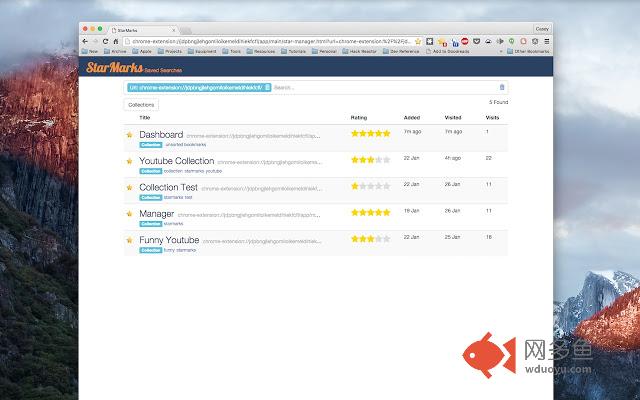Click the StarMarks logo
The image size is (640, 400).
(x=114, y=67)
